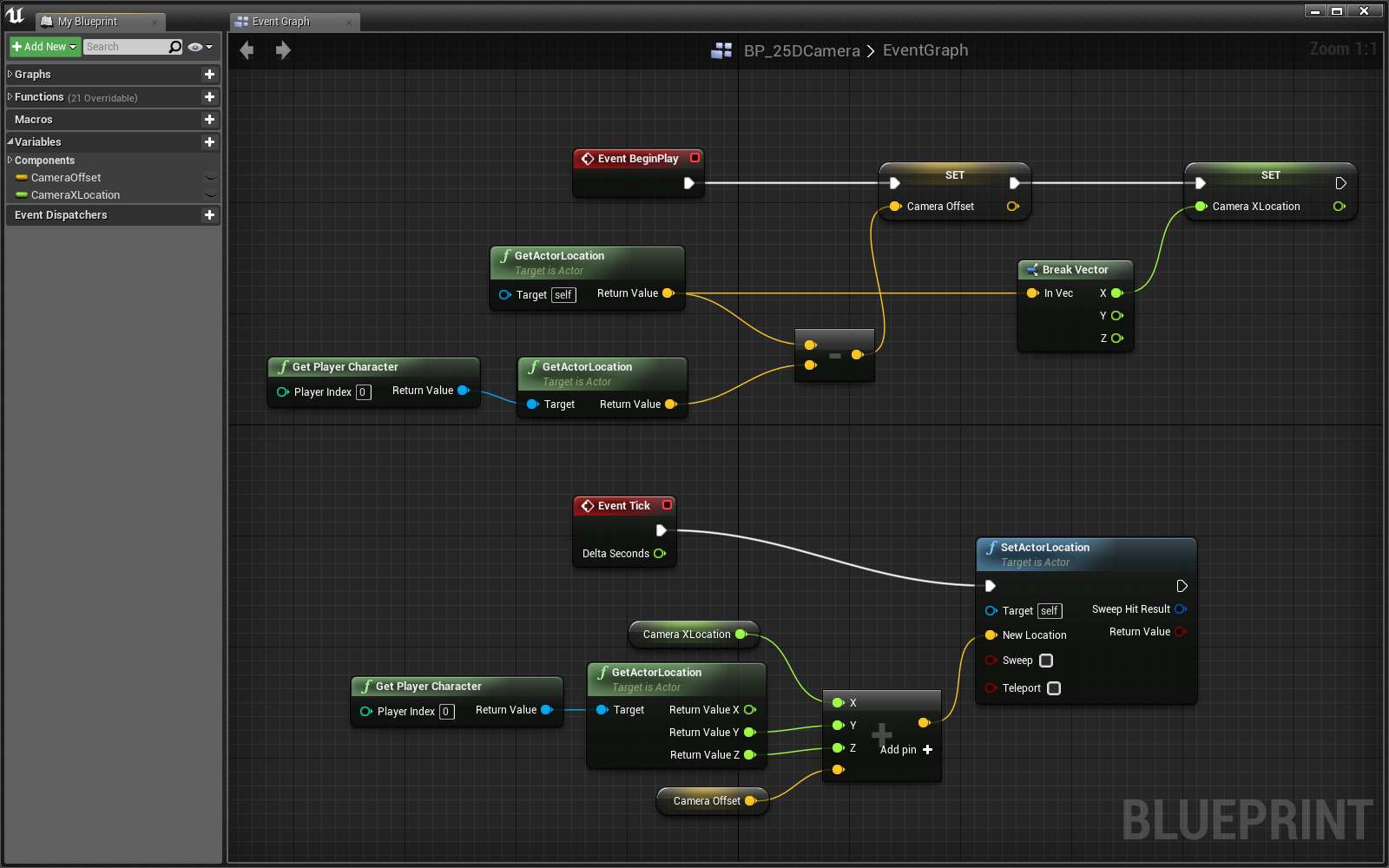
Task: Toggle CameraXLocation editable eye icon
Action: tap(210, 195)
